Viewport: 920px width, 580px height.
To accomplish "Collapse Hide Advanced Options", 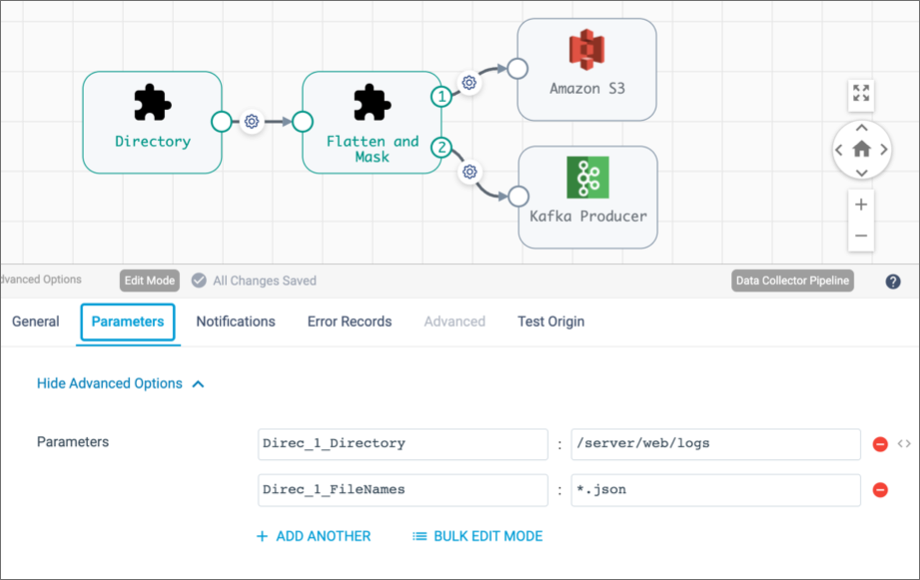I will 120,384.
